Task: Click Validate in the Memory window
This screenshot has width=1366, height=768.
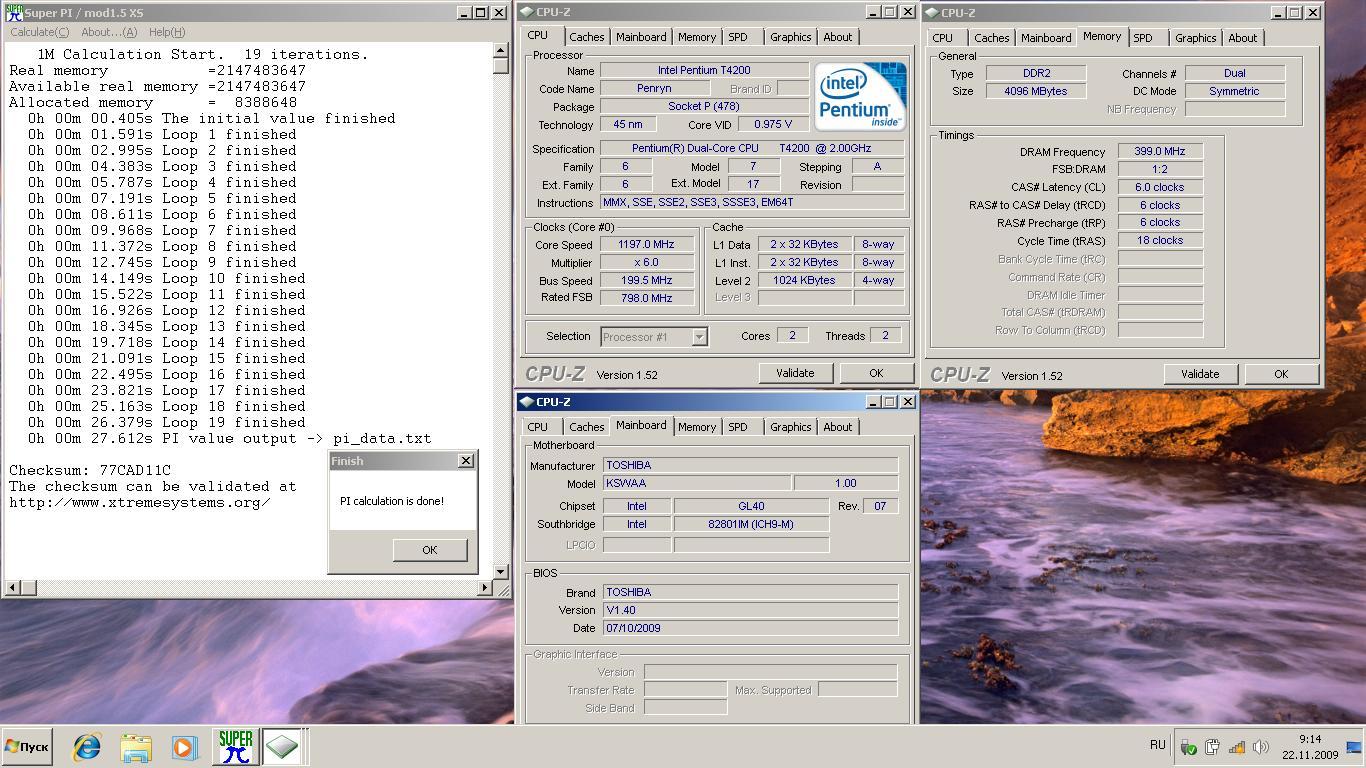Action: [x=1200, y=374]
